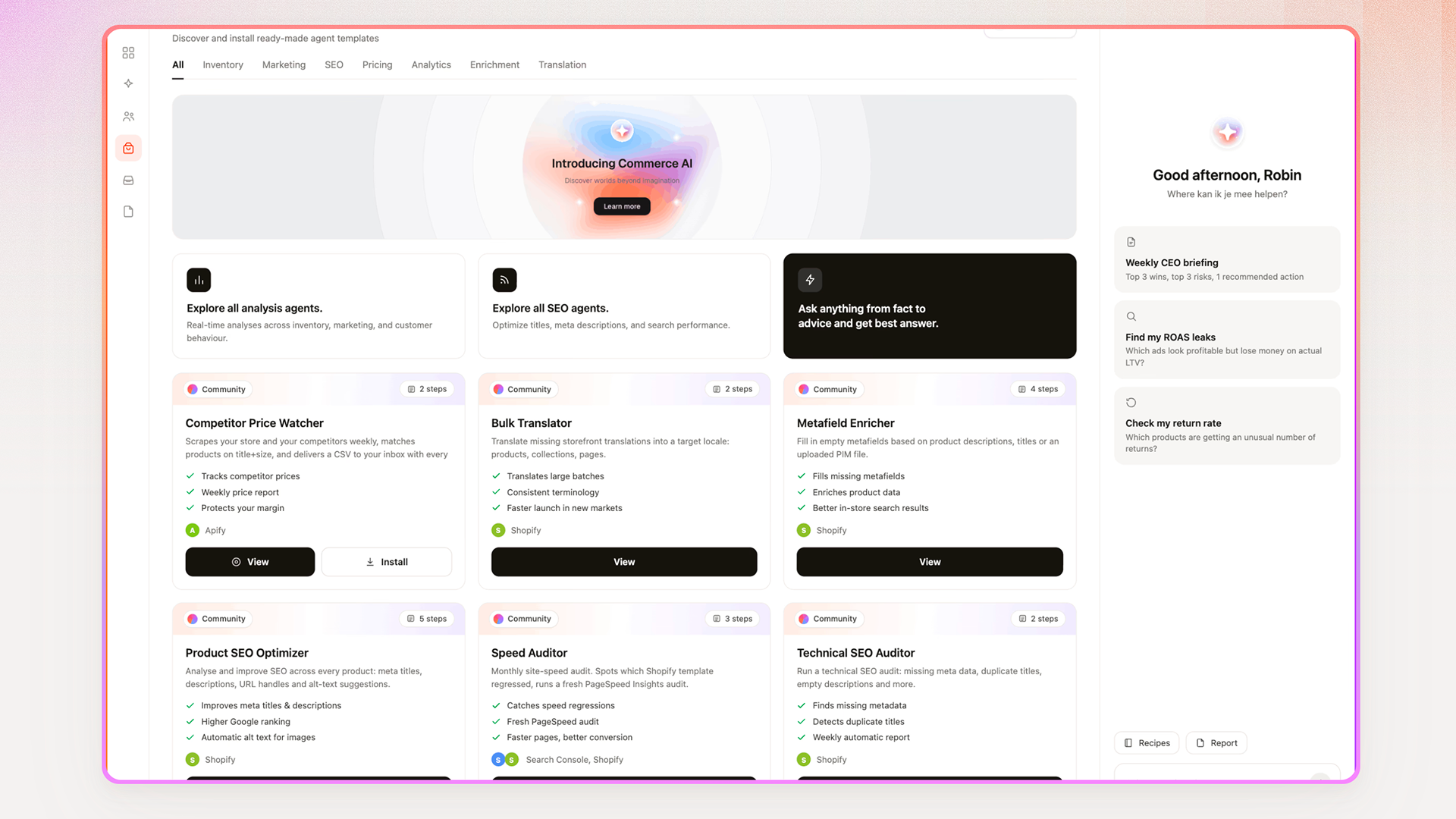Select the Check my return rate suggestion
Screen dimensions: 1456x819
[1227, 425]
